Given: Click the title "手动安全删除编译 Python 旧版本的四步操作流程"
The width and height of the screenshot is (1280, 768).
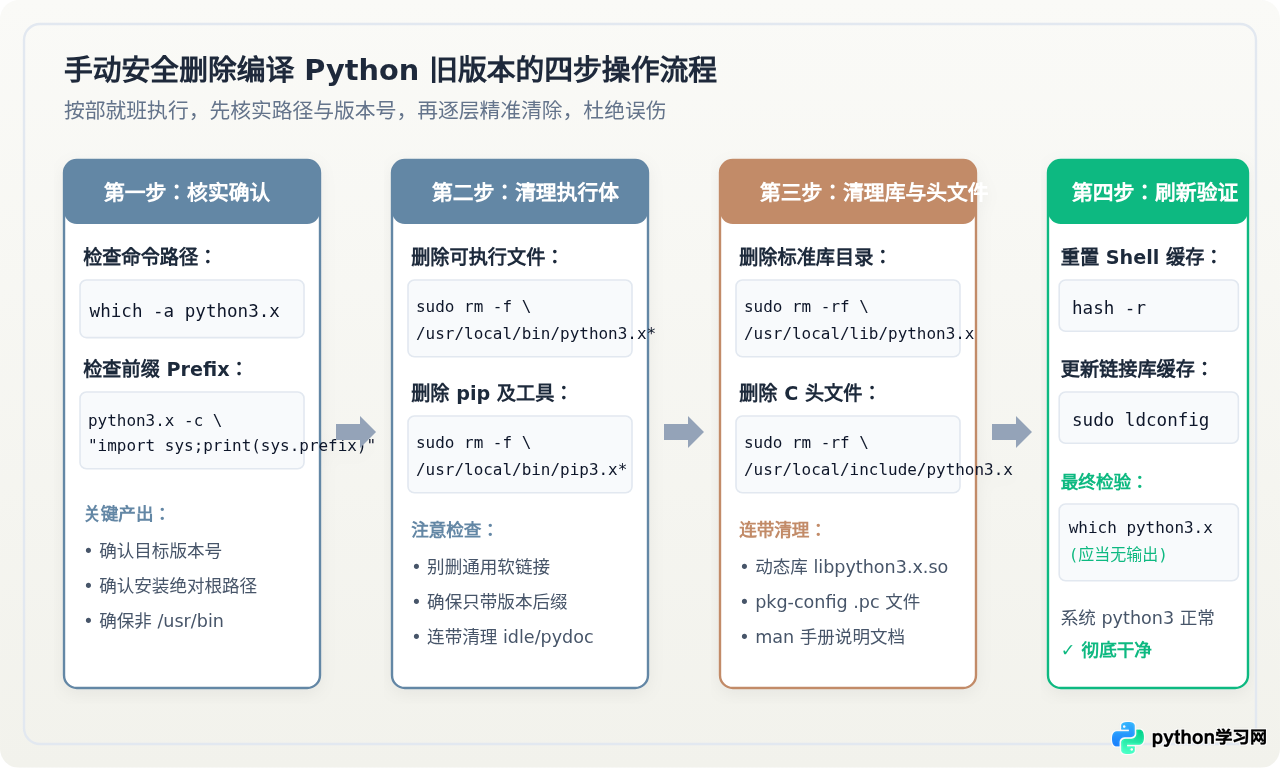Looking at the screenshot, I should pyautogui.click(x=390, y=71).
